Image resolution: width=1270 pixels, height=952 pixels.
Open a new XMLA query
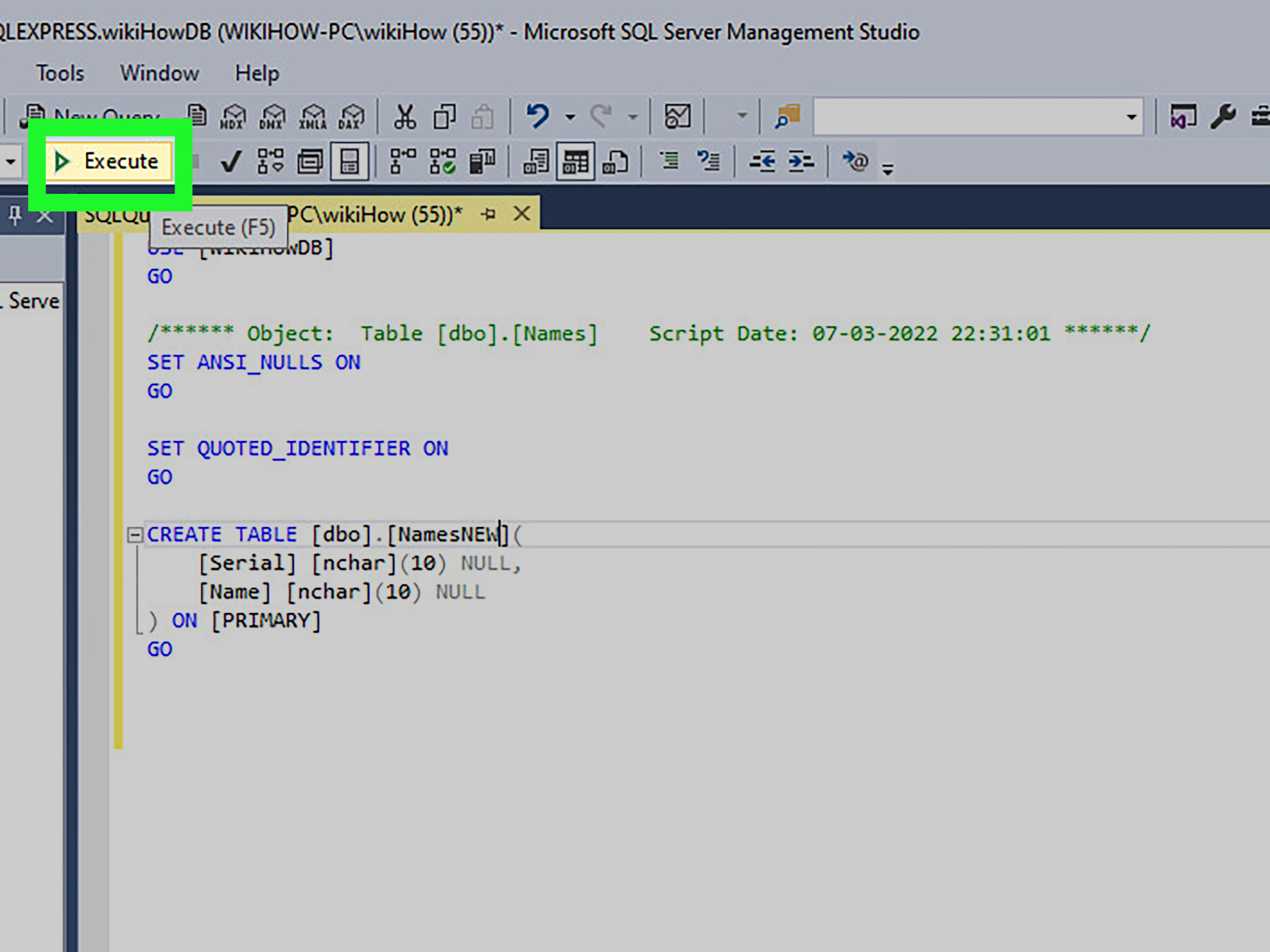click(x=313, y=117)
